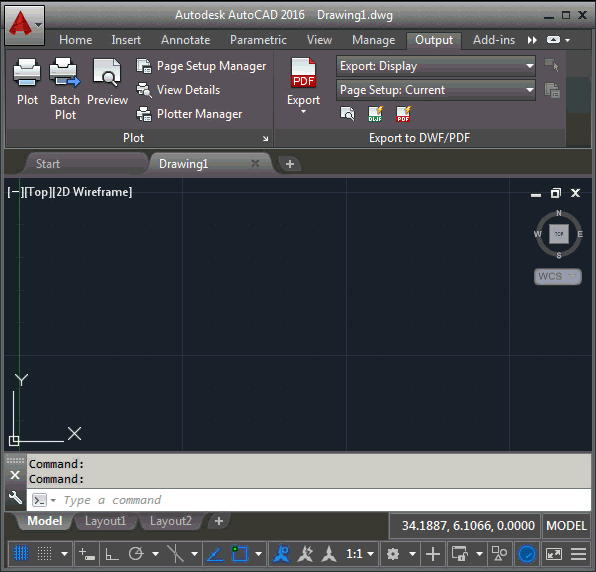Open the 1:1 annotation scale dropdown
Screen dimensions: 596x572
click(x=360, y=554)
